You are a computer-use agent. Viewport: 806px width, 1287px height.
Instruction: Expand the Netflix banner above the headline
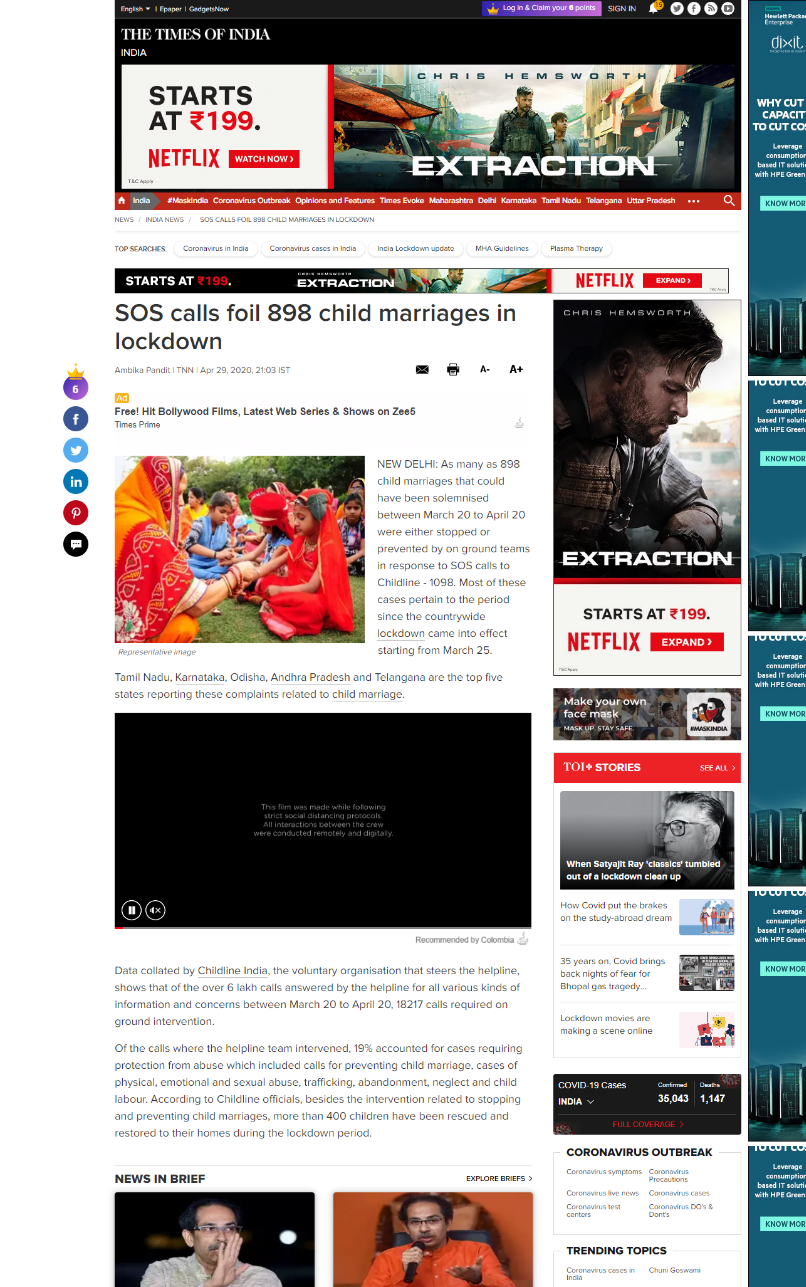click(x=672, y=281)
